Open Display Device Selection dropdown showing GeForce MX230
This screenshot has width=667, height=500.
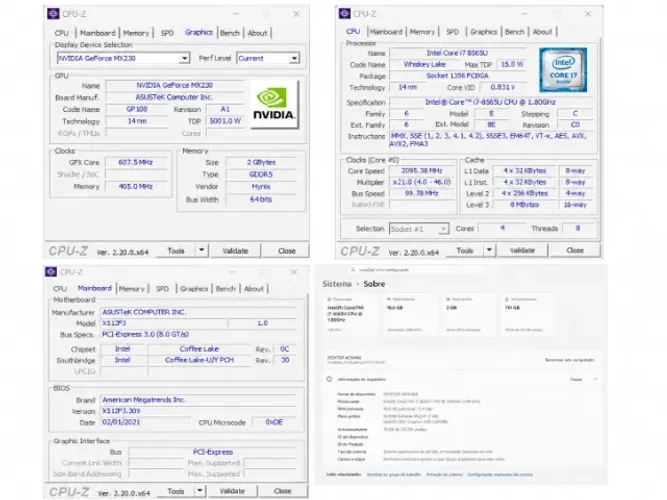(123, 58)
